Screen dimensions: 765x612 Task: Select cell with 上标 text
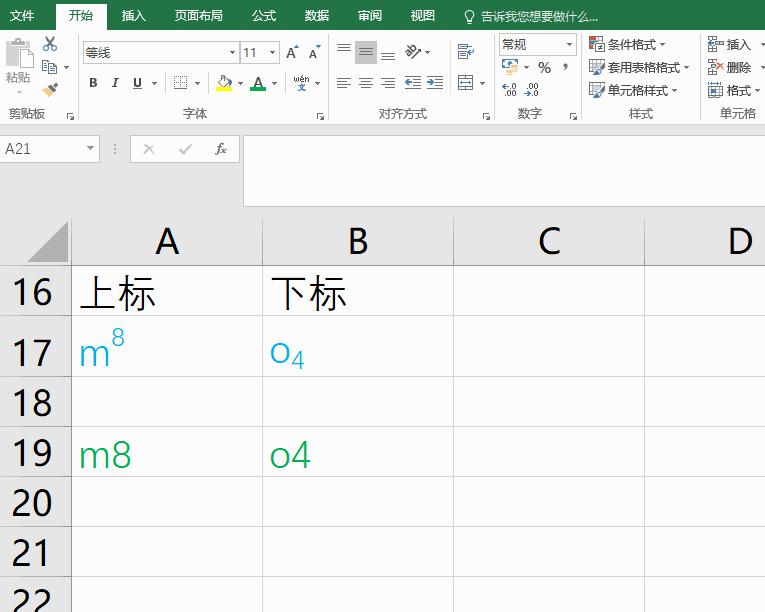click(167, 291)
